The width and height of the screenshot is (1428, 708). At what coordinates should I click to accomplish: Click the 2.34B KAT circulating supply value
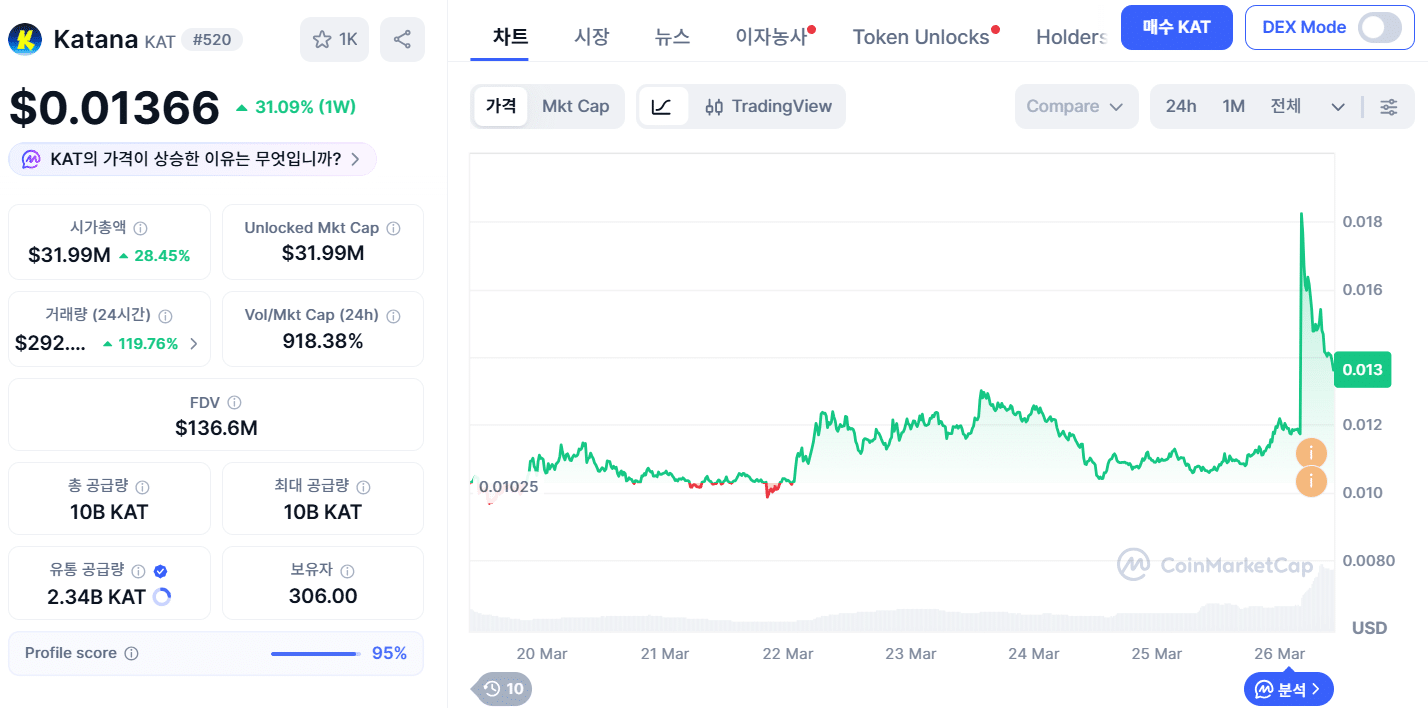coord(96,597)
